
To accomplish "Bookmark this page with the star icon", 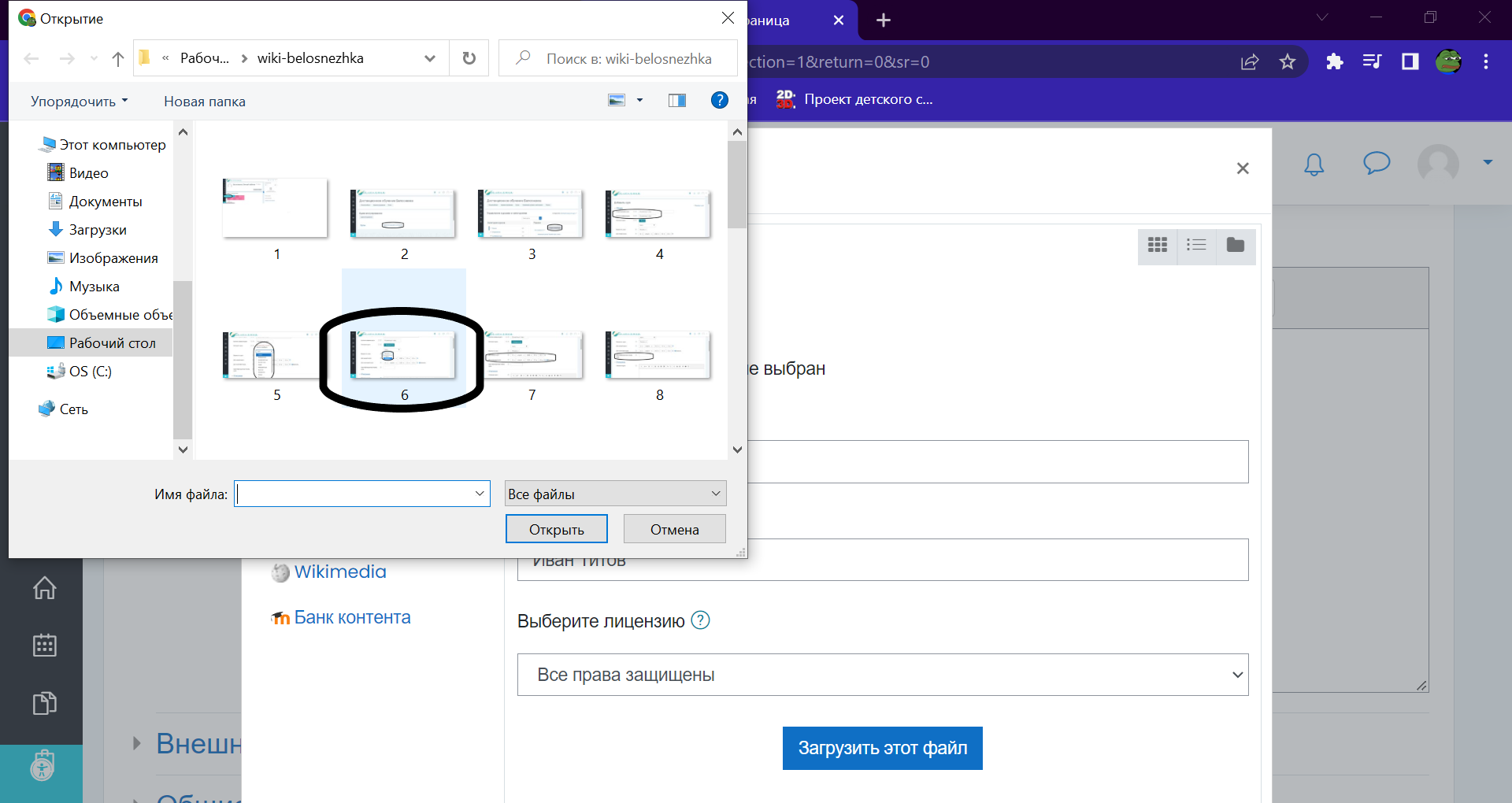I will click(x=1288, y=61).
